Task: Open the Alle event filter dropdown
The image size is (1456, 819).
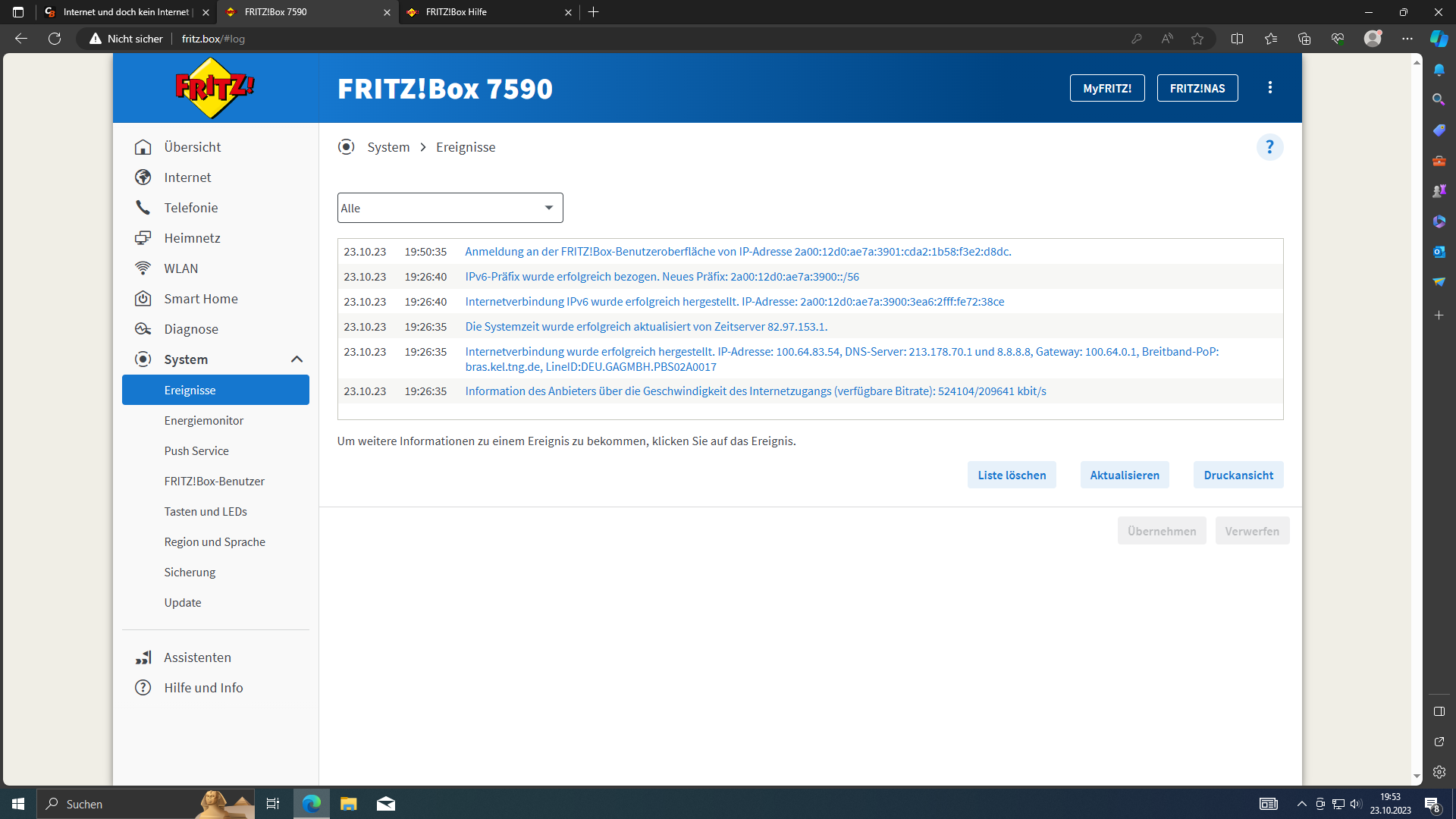Action: pyautogui.click(x=450, y=208)
